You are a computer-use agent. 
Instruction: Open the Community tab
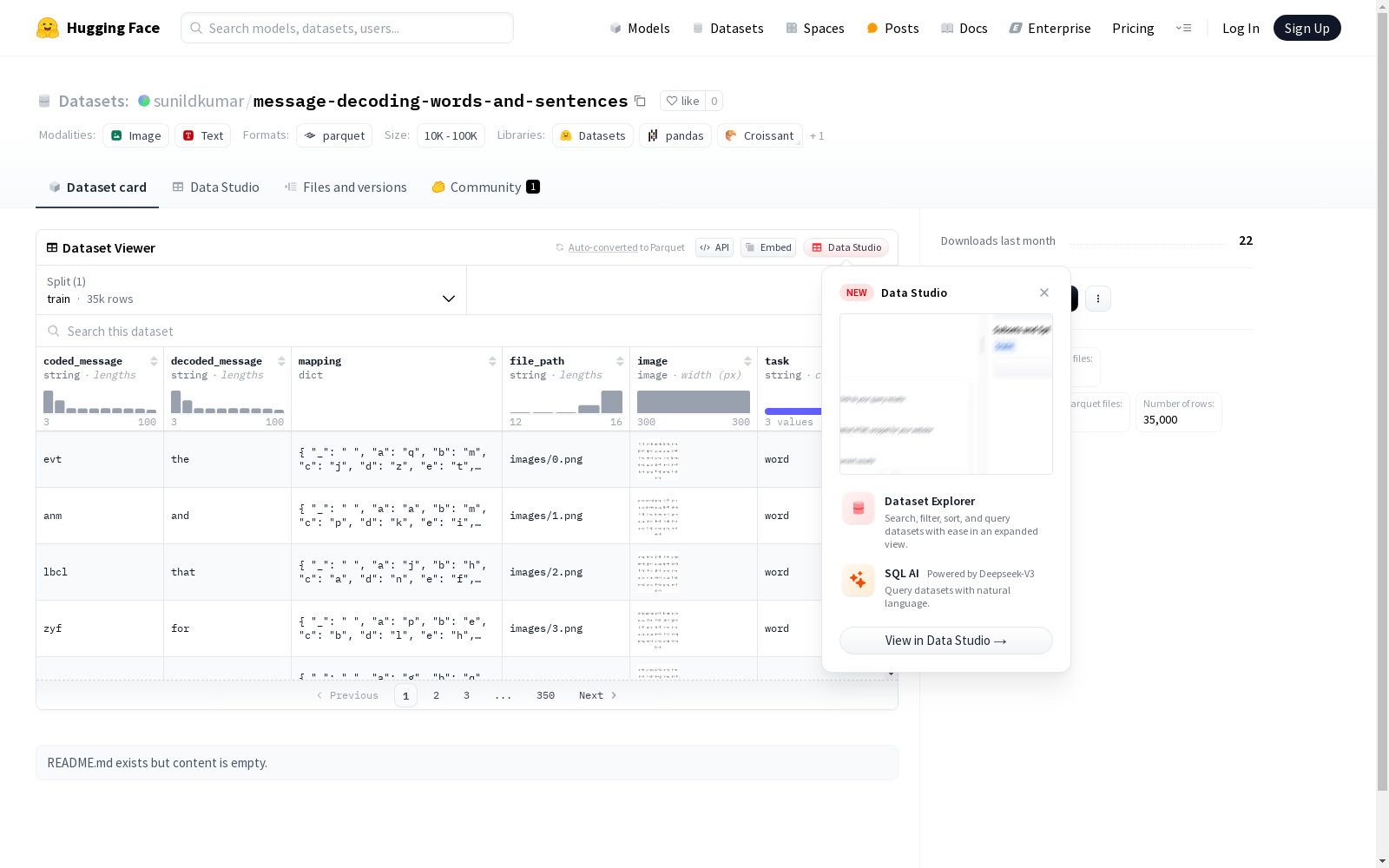(485, 187)
